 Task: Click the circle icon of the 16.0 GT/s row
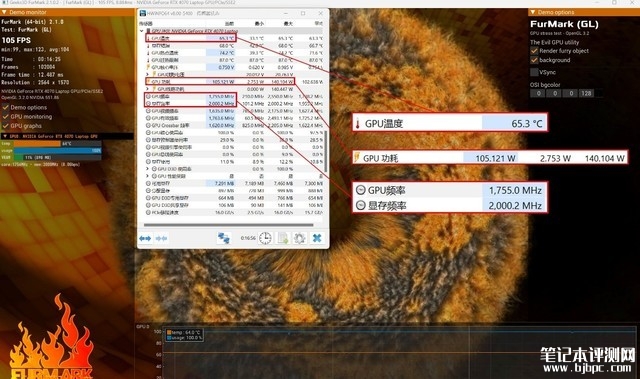click(x=148, y=213)
